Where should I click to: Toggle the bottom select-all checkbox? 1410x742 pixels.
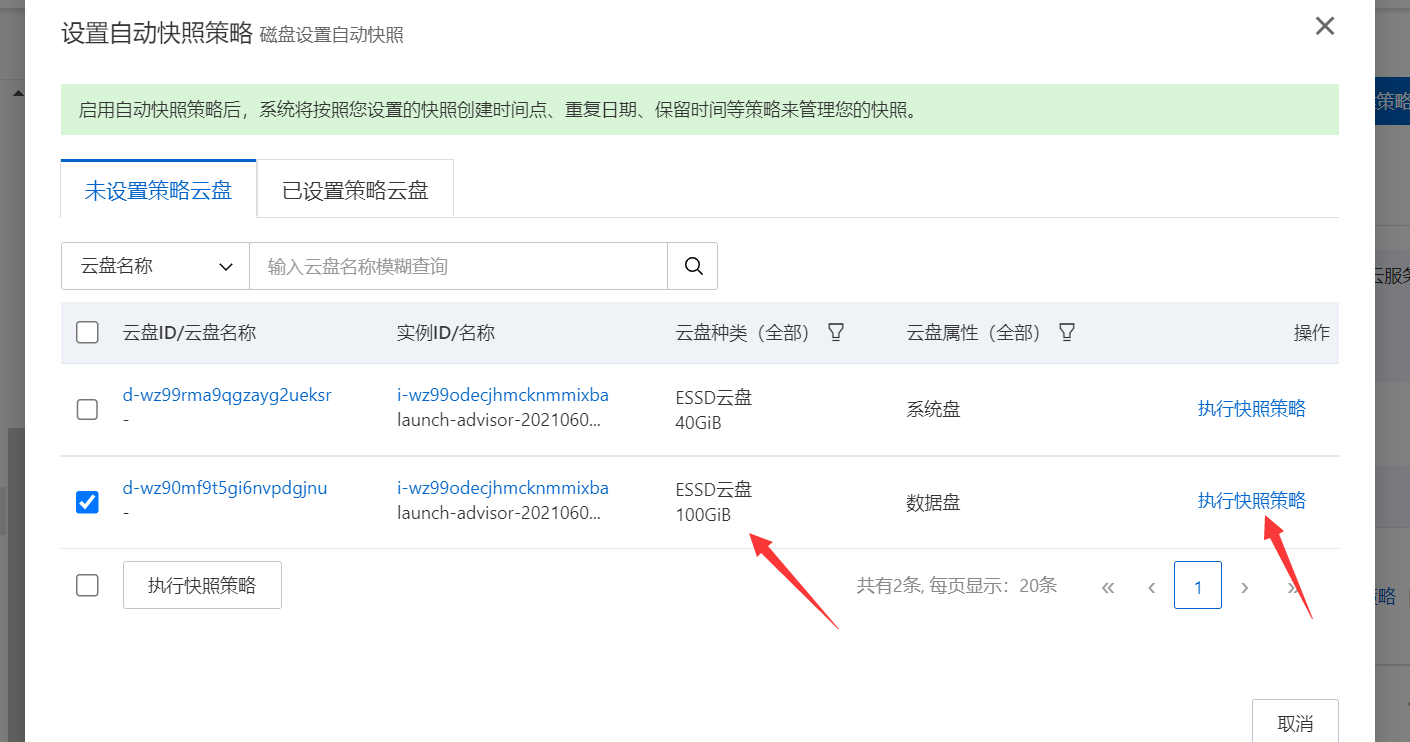click(87, 586)
